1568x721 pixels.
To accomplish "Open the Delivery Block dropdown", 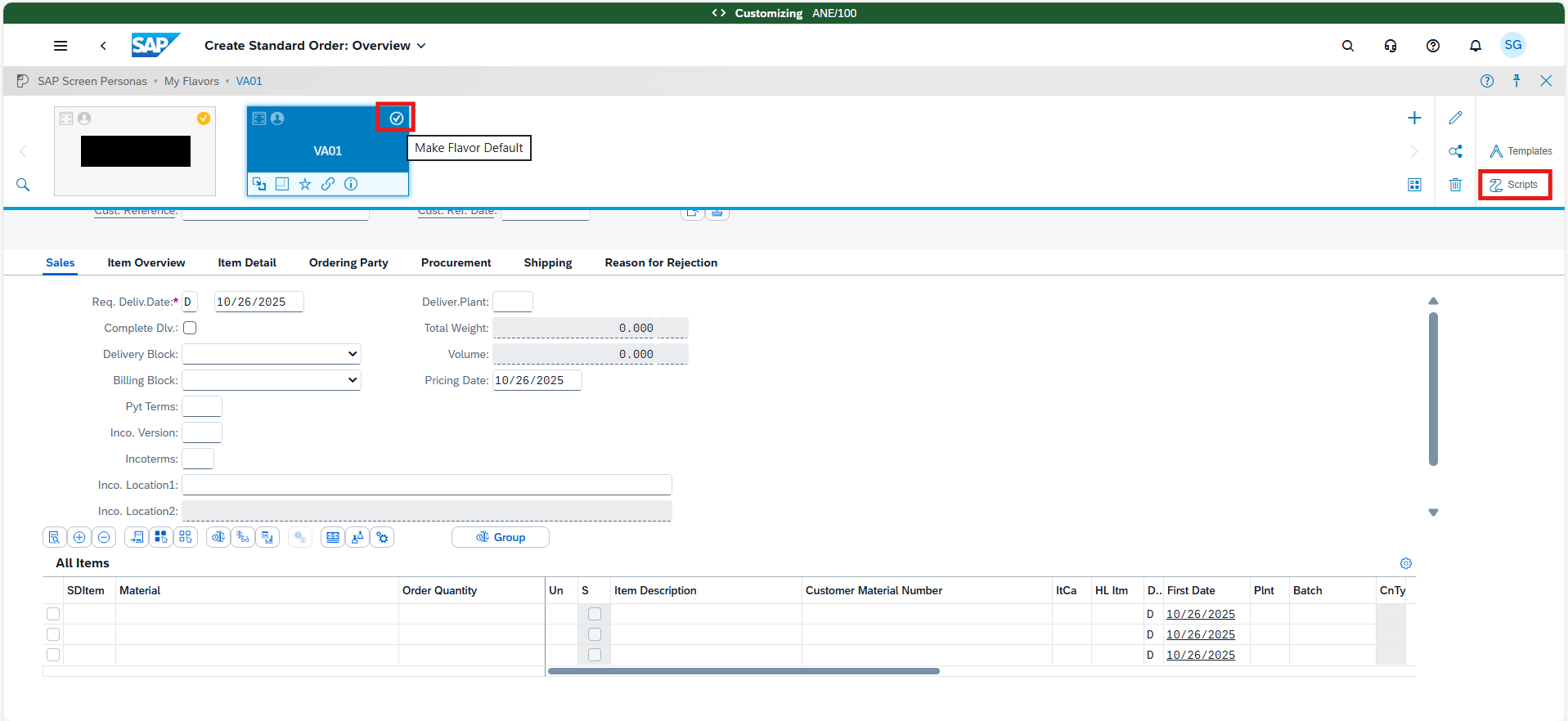I will pos(271,354).
